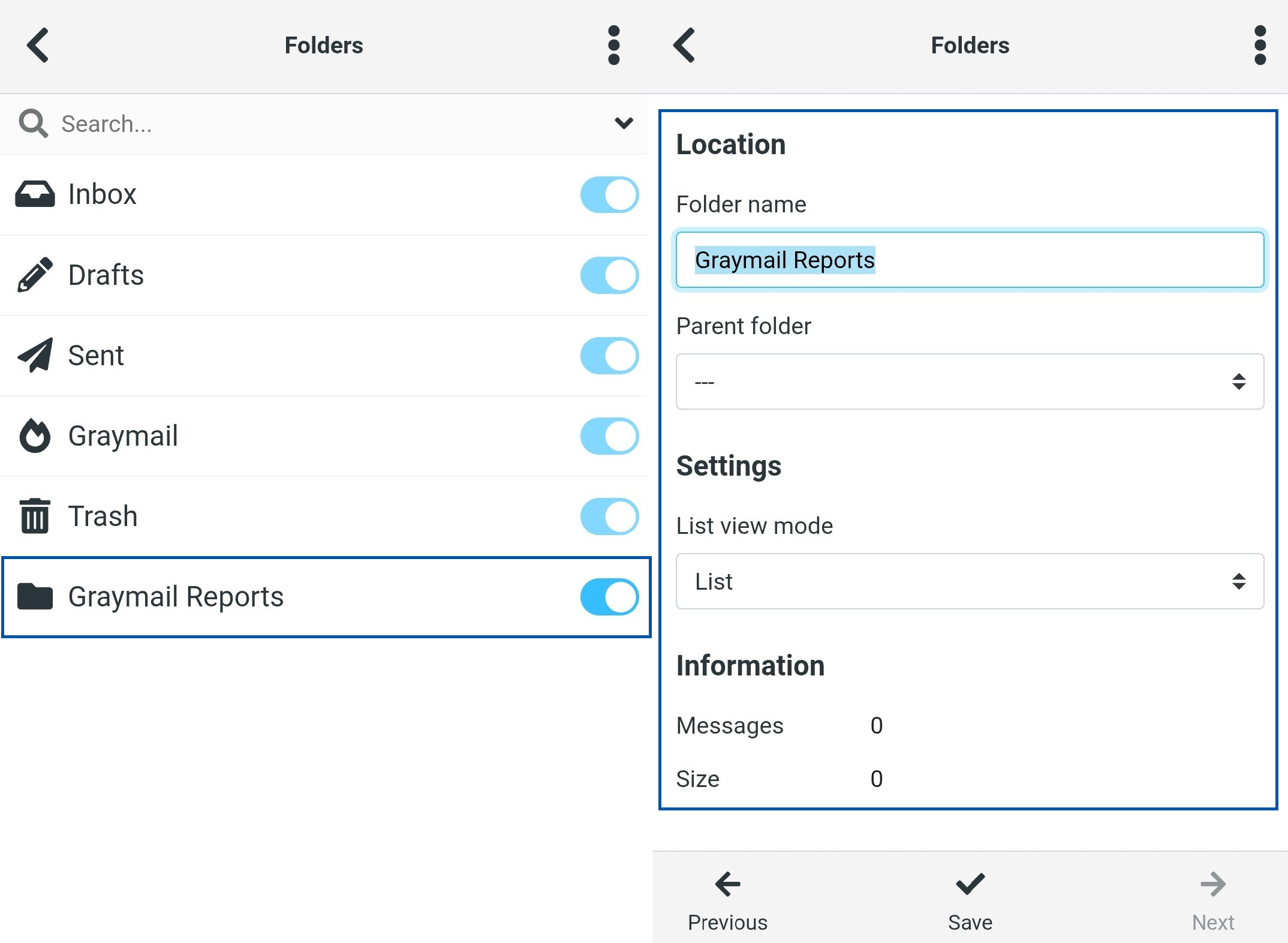Screen dimensions: 1288x943
Task: Open kebab menu in right edit panel
Action: (1260, 45)
